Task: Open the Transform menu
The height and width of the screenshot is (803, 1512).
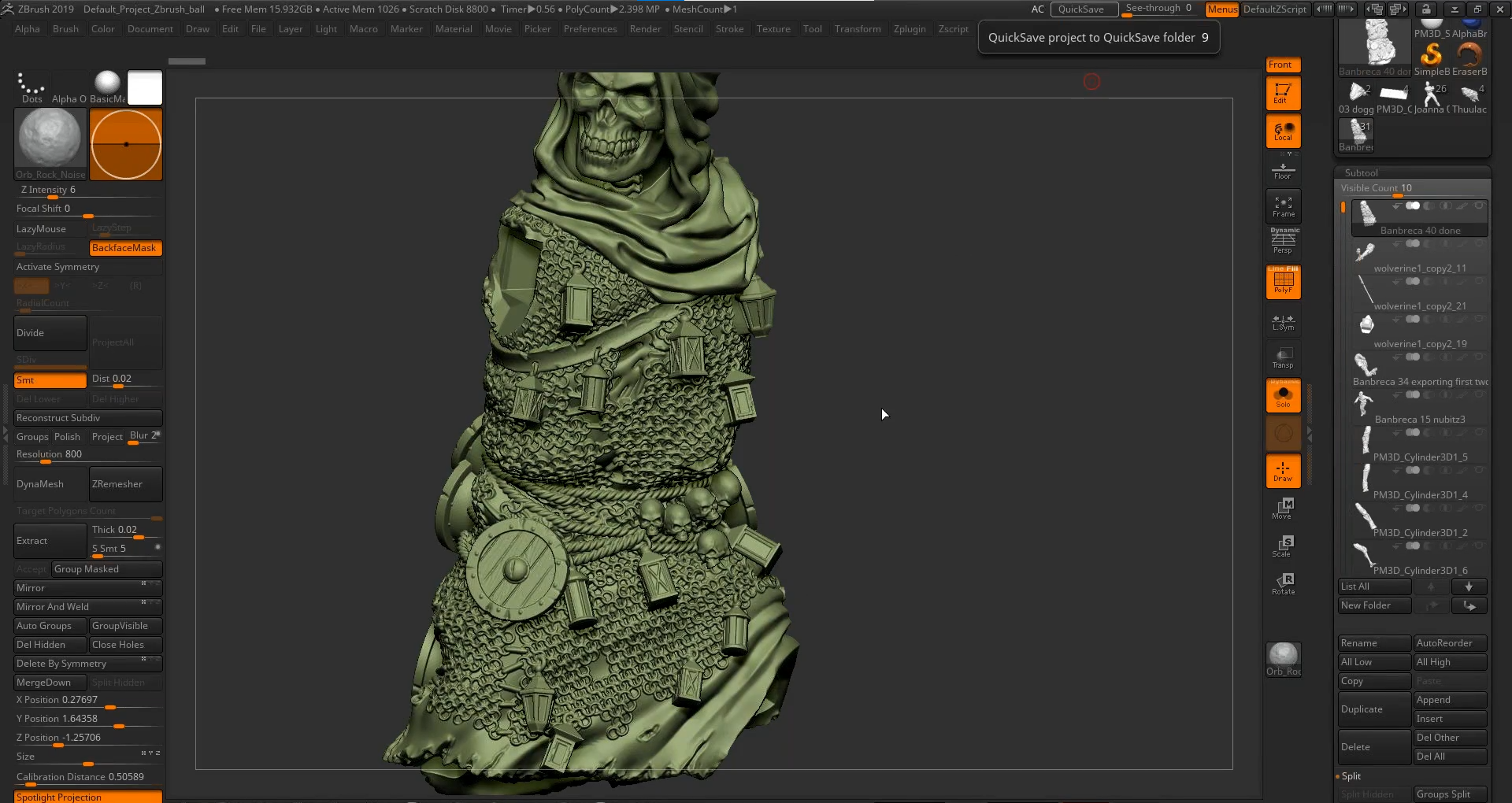Action: (857, 29)
